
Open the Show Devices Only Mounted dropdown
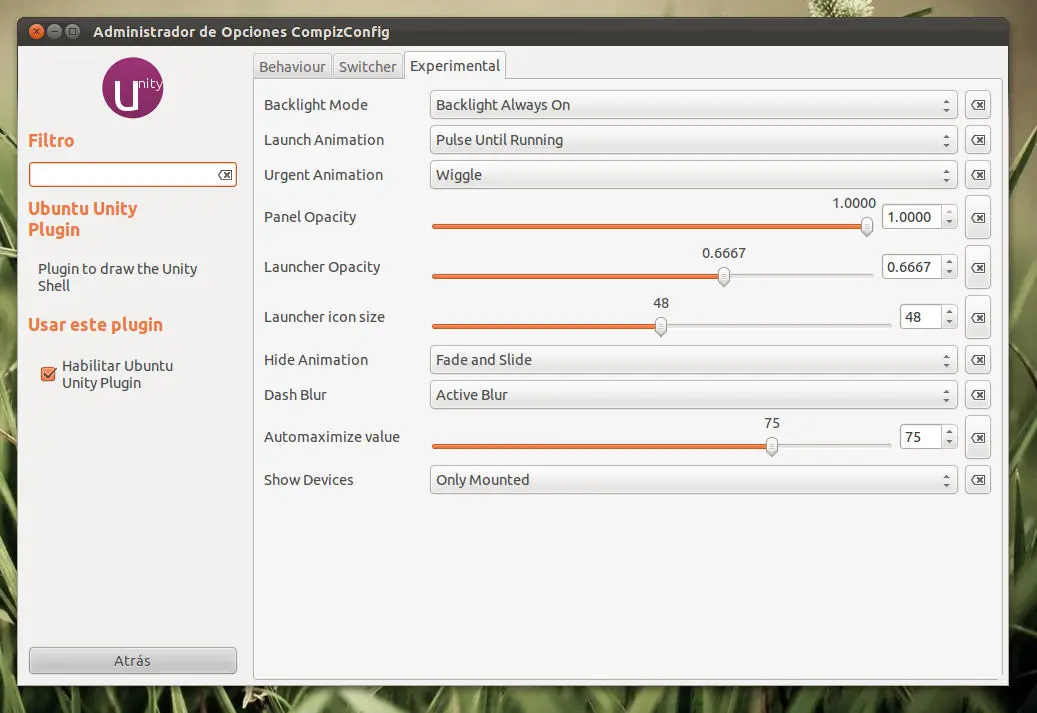pyautogui.click(x=693, y=480)
